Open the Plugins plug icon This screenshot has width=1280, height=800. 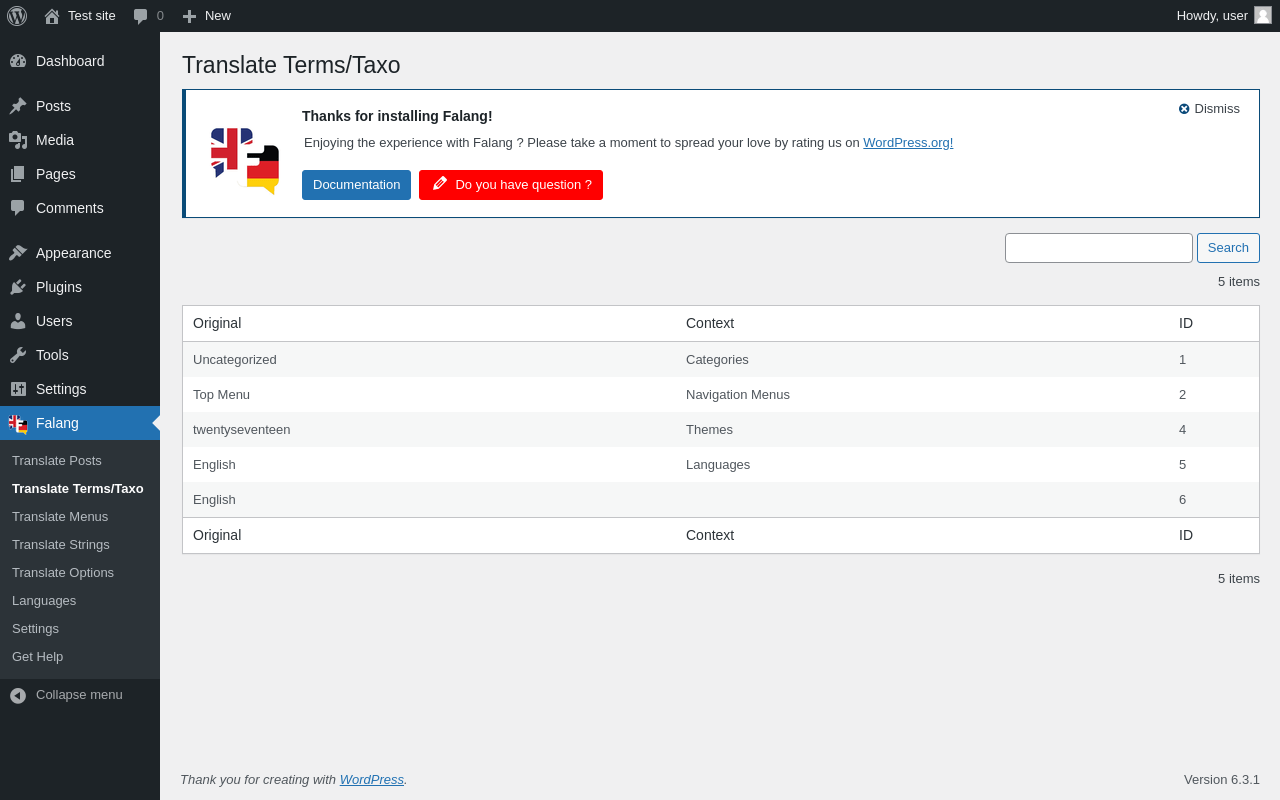click(x=18, y=287)
